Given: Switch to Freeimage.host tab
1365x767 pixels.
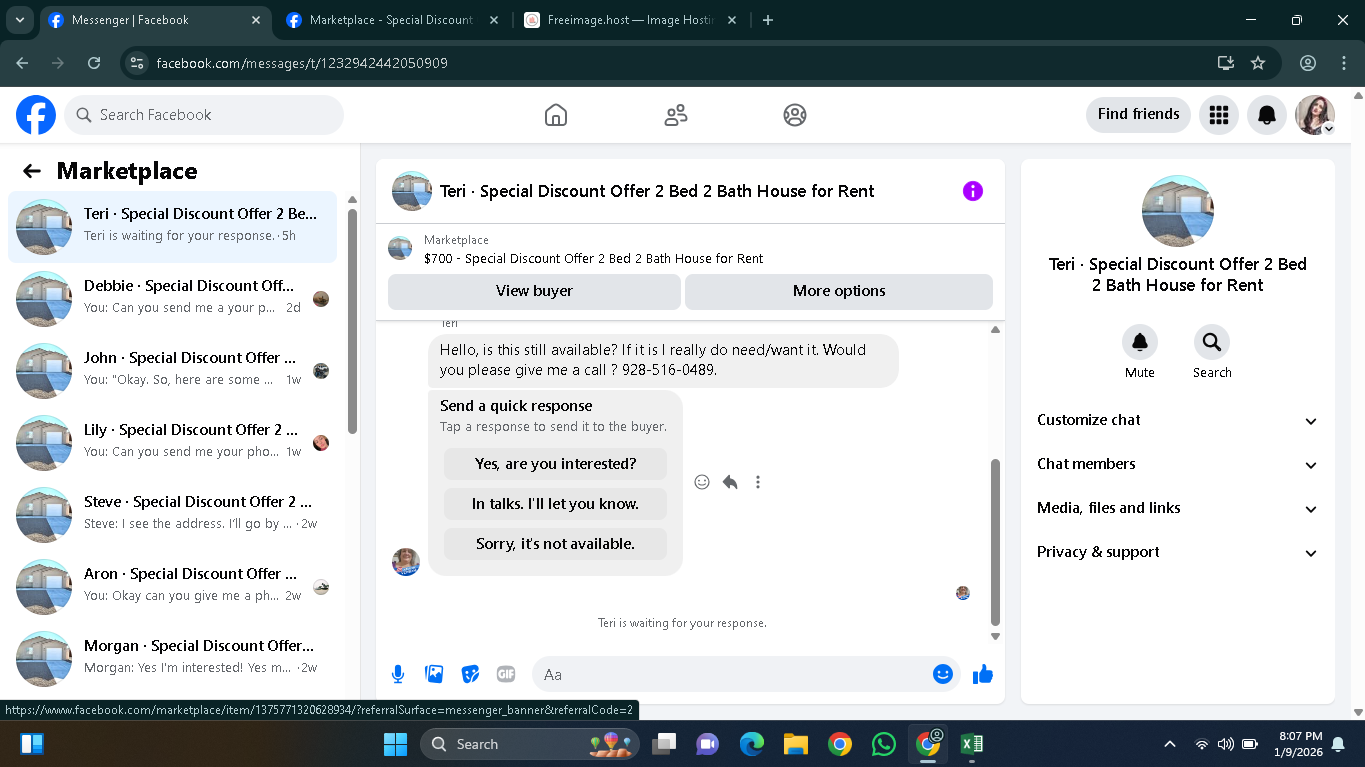Looking at the screenshot, I should tap(630, 20).
